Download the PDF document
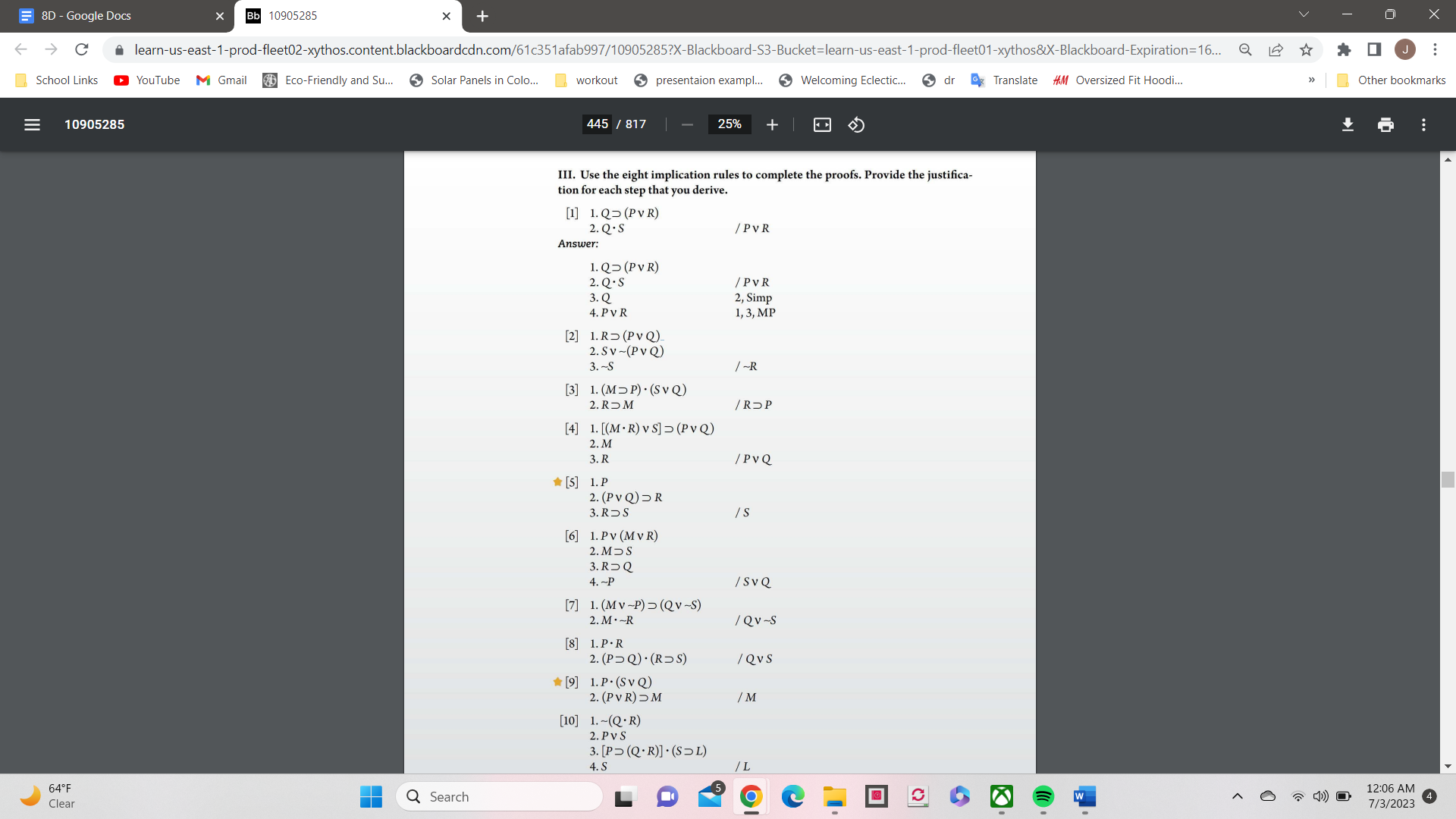The width and height of the screenshot is (1456, 819). click(x=1348, y=124)
